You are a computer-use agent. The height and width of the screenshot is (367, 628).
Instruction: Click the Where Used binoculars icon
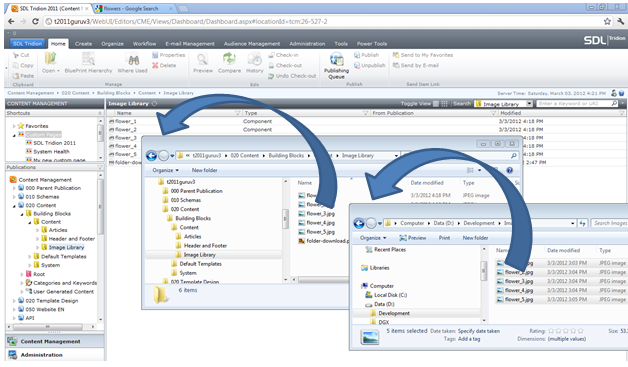click(x=133, y=60)
